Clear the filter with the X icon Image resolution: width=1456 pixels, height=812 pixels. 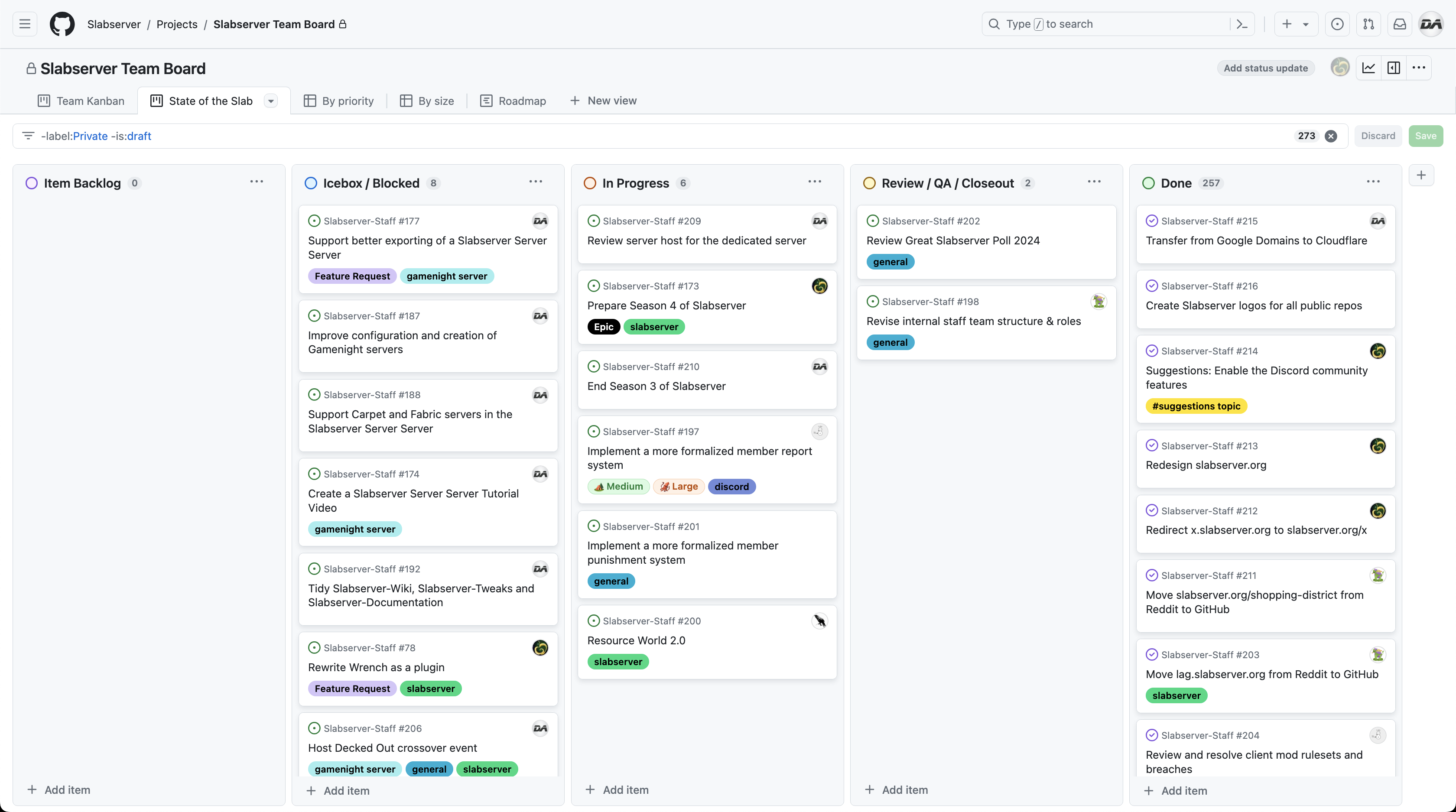tap(1331, 136)
